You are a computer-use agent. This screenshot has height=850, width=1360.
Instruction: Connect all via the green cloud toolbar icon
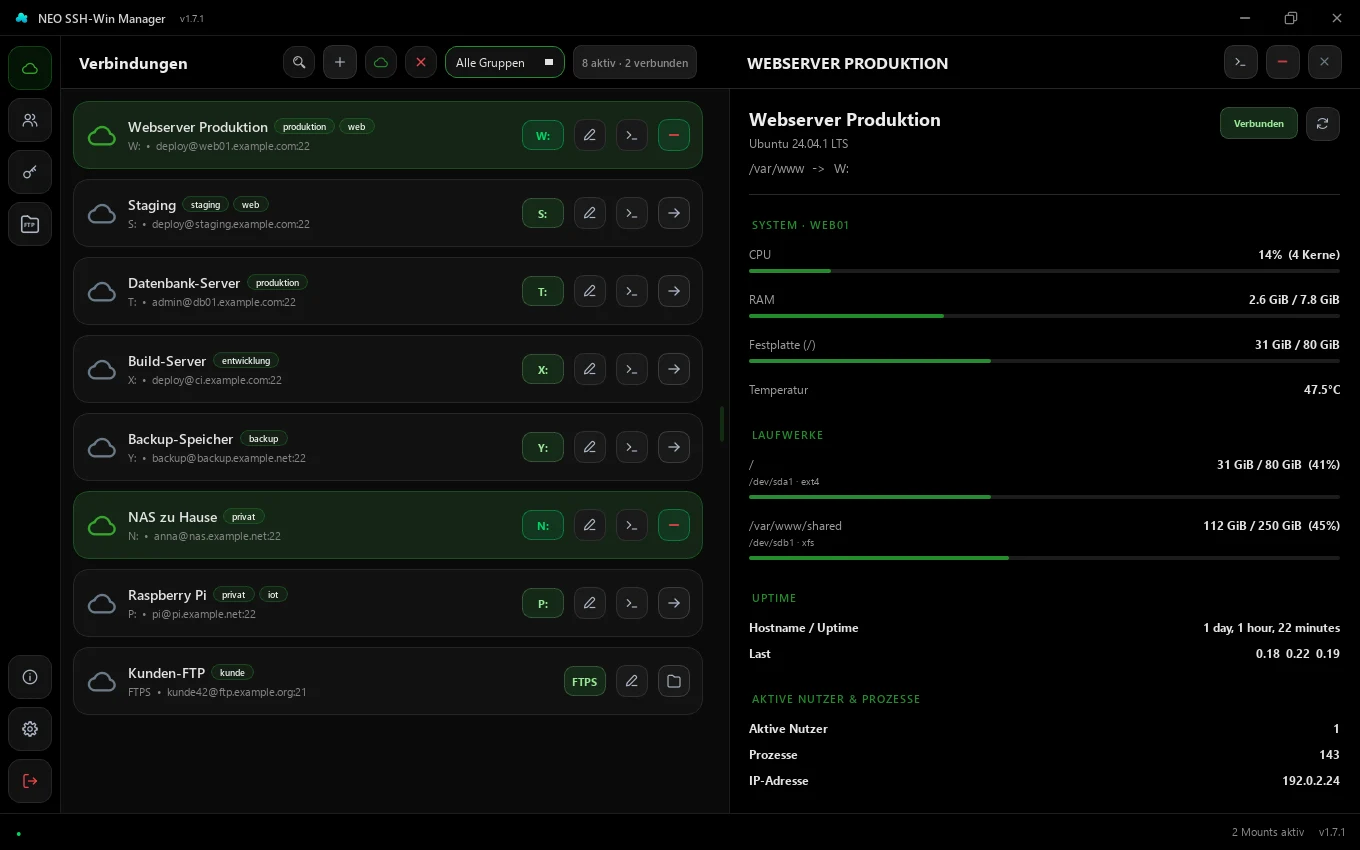[381, 62]
